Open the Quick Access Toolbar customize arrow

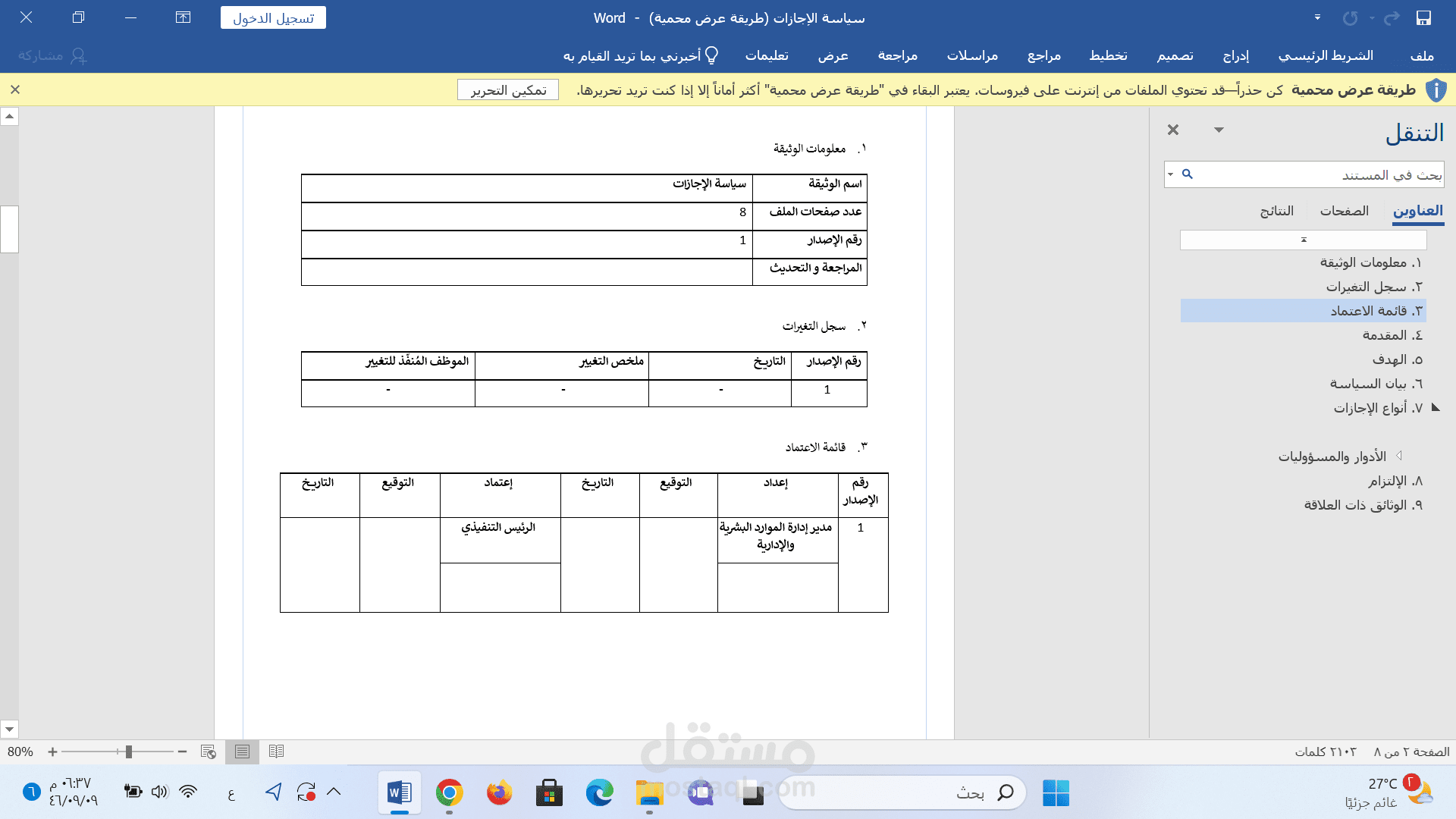(1317, 17)
